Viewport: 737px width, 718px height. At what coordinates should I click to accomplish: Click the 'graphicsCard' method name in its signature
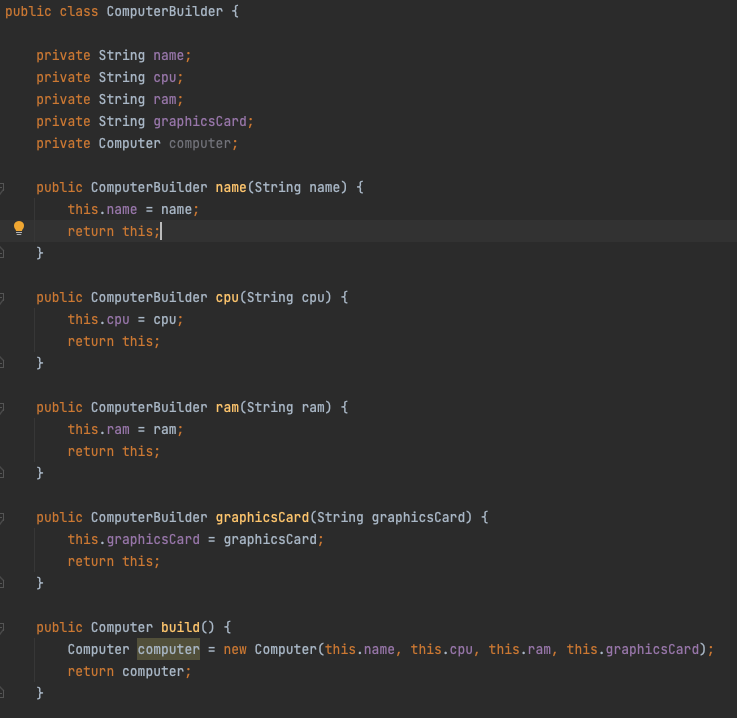(262, 517)
